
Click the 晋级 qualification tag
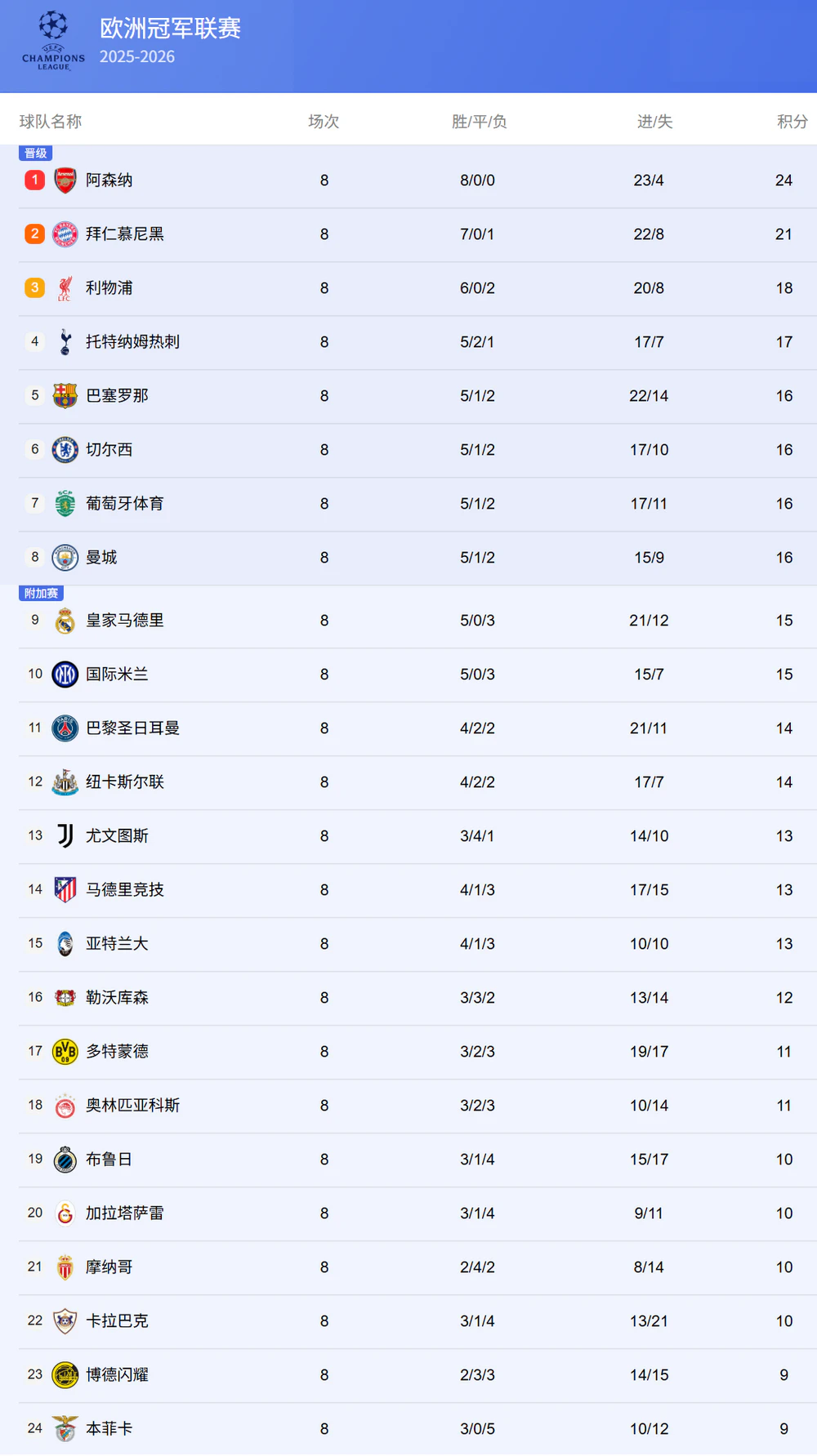36,154
